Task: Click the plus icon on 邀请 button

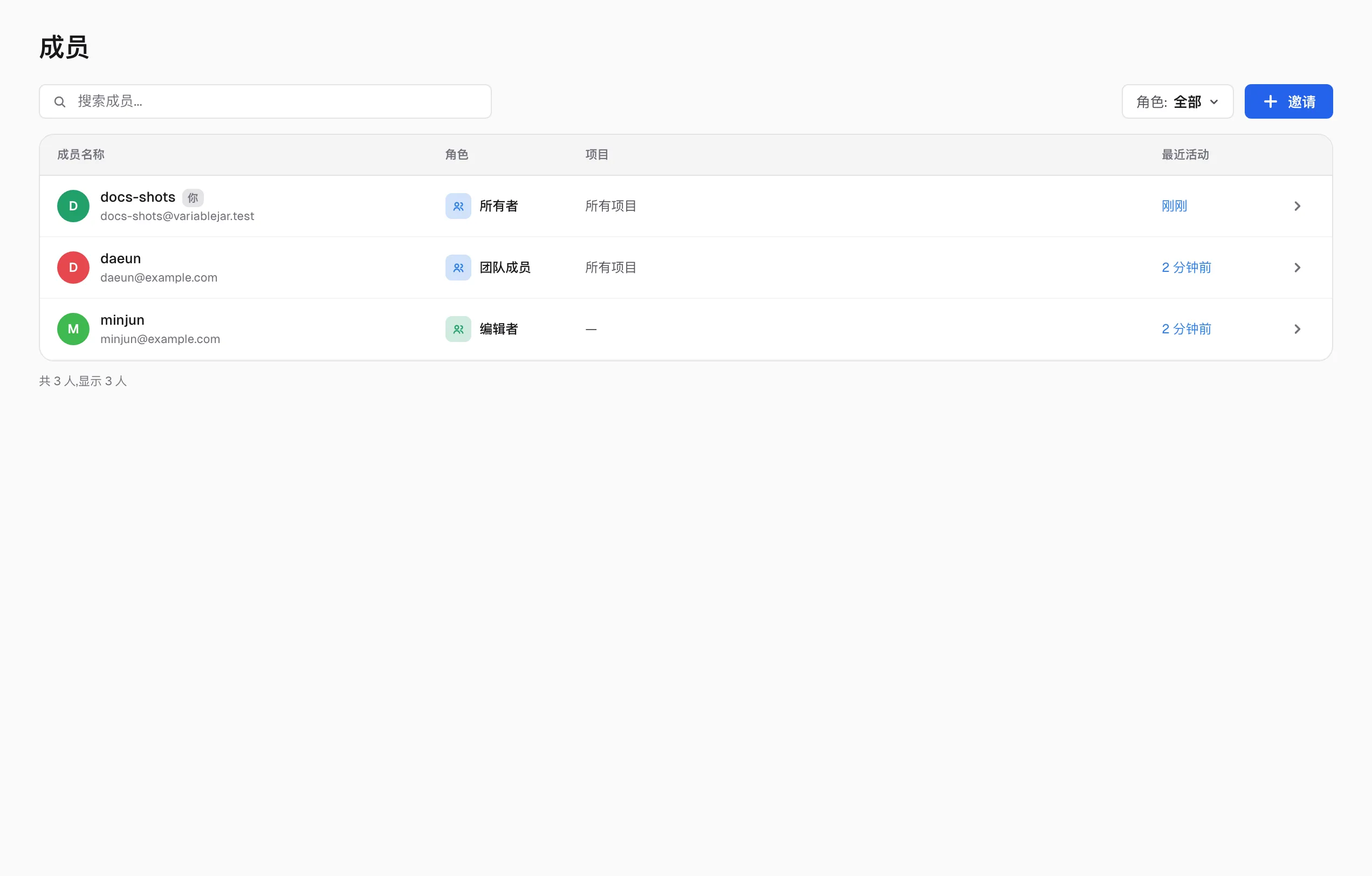Action: click(1270, 101)
